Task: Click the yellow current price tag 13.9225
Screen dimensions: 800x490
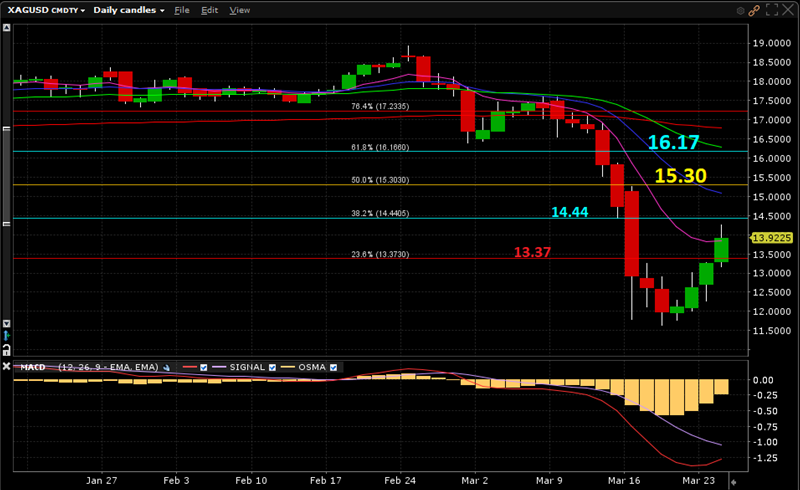Action: pyautogui.click(x=771, y=238)
